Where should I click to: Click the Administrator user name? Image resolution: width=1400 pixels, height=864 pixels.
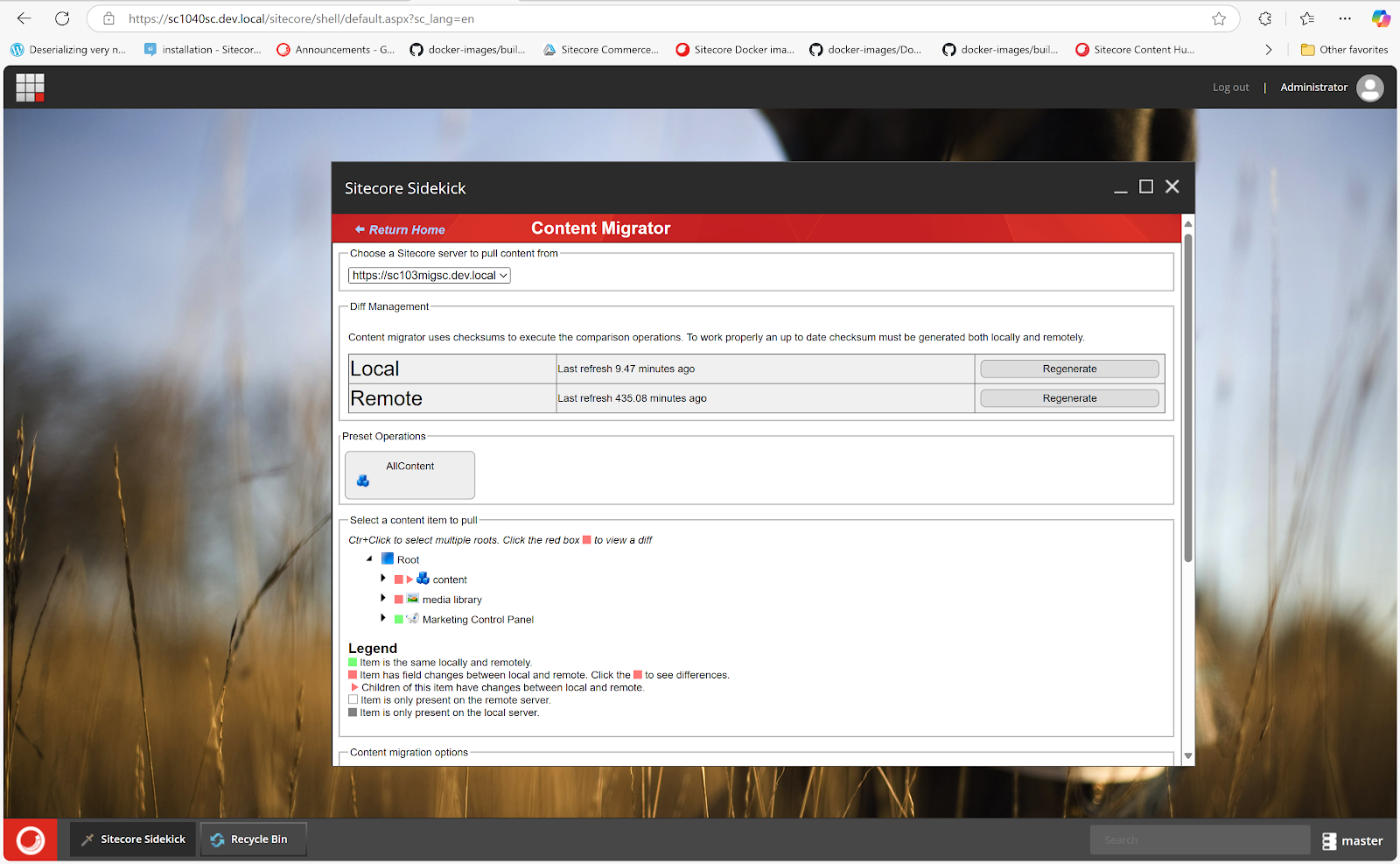1313,88
